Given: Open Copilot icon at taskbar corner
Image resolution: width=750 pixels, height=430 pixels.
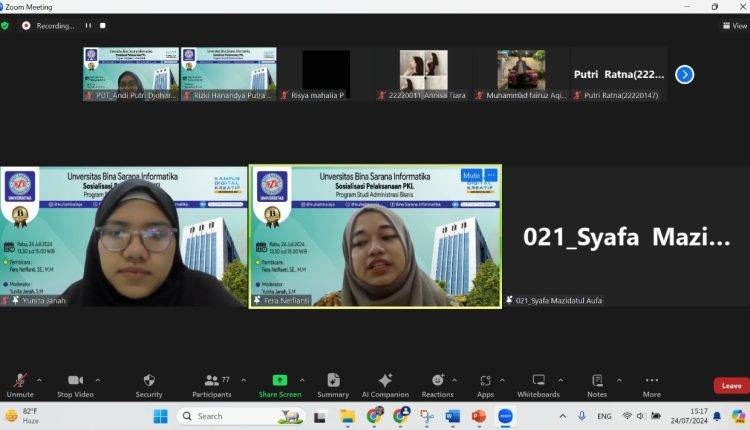Looking at the screenshot, I should click(739, 417).
